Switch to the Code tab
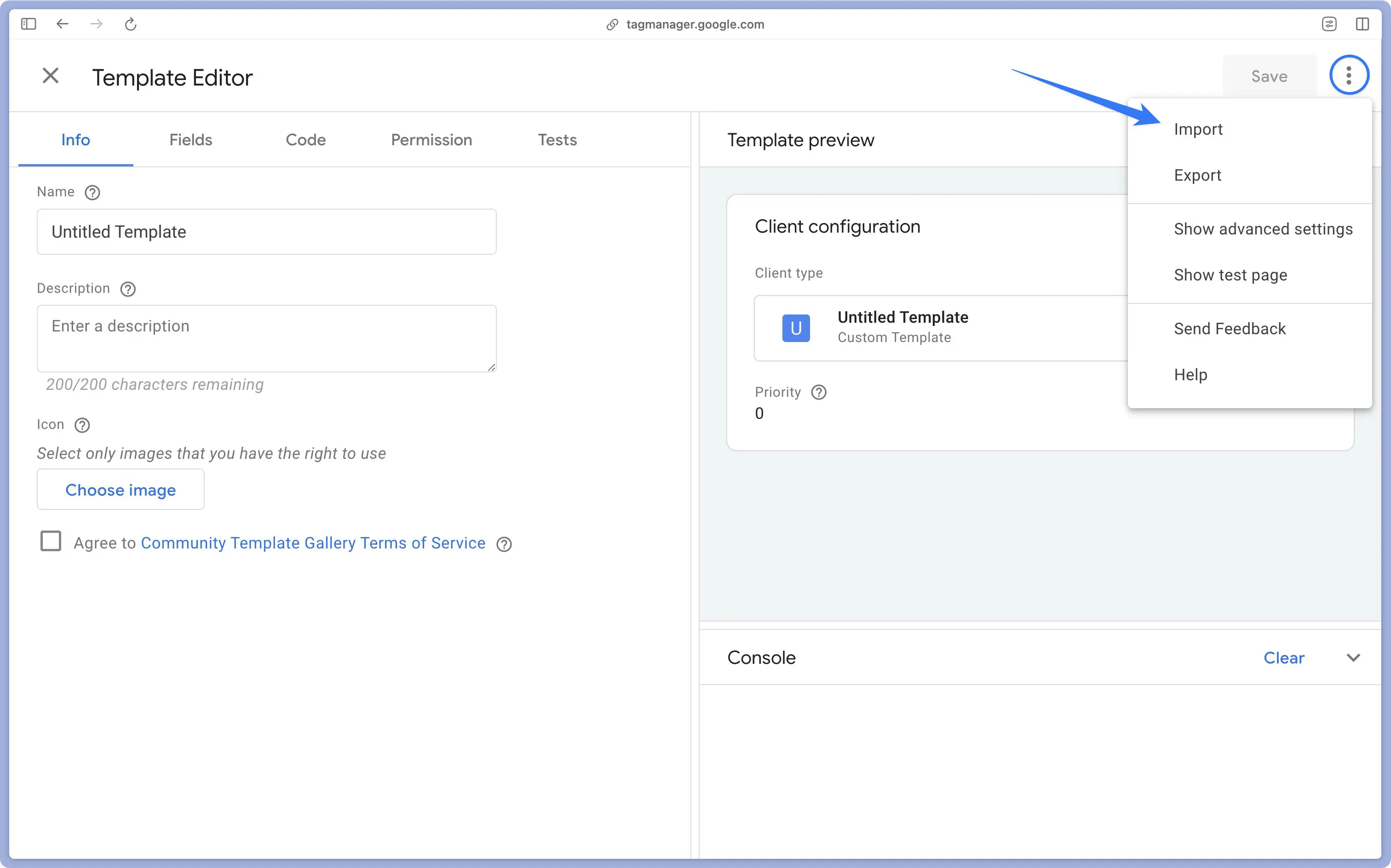 coord(305,139)
